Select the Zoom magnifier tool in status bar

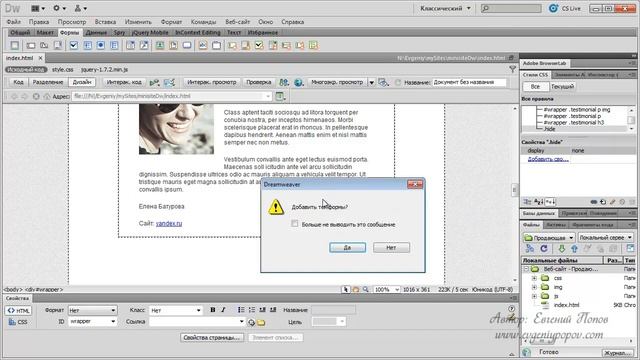[366, 289]
